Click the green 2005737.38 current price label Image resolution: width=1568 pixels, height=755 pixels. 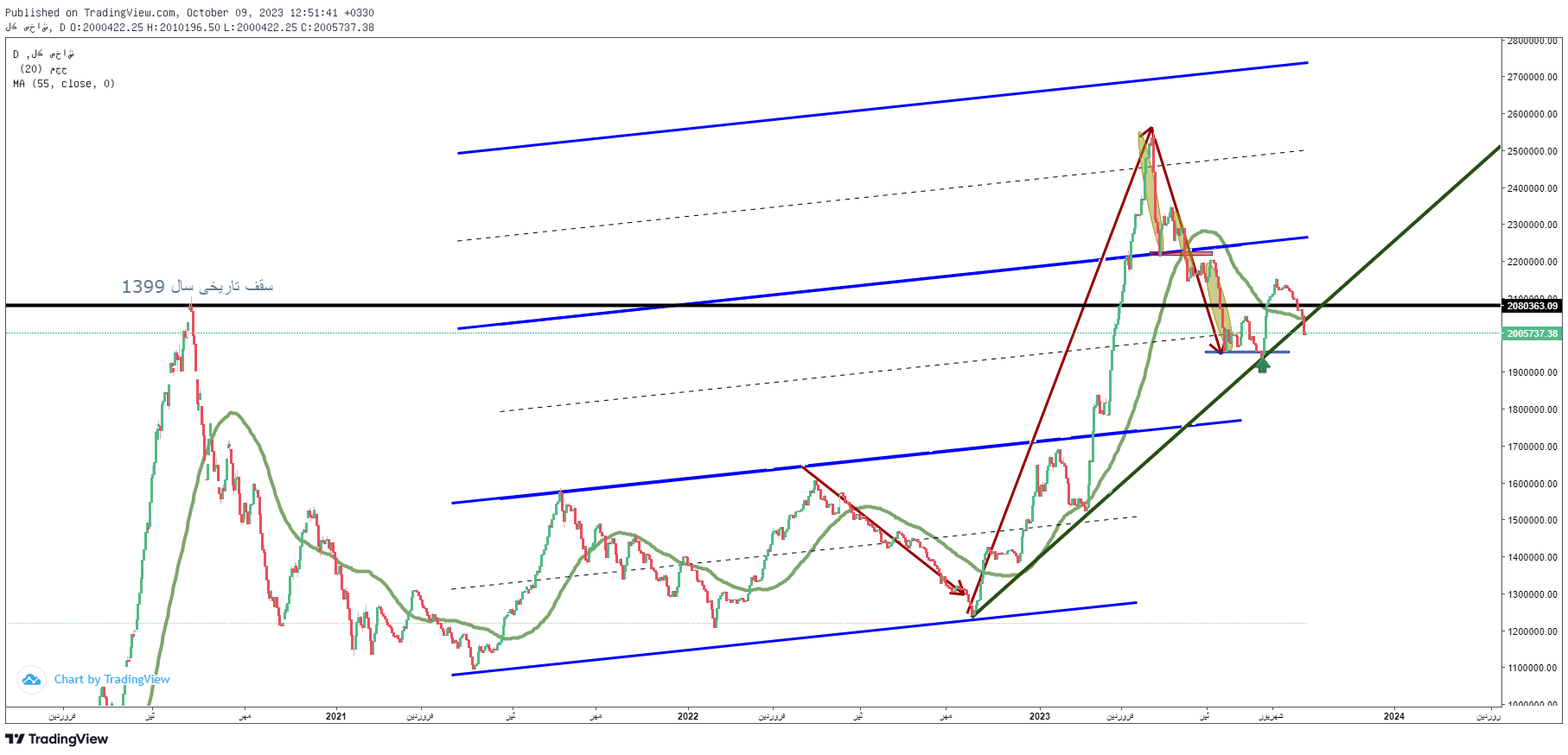[1532, 333]
